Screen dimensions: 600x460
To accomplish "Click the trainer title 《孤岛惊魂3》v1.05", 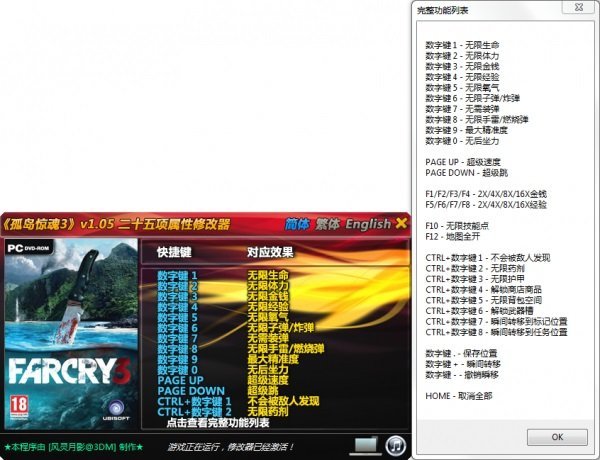I will click(x=116, y=224).
